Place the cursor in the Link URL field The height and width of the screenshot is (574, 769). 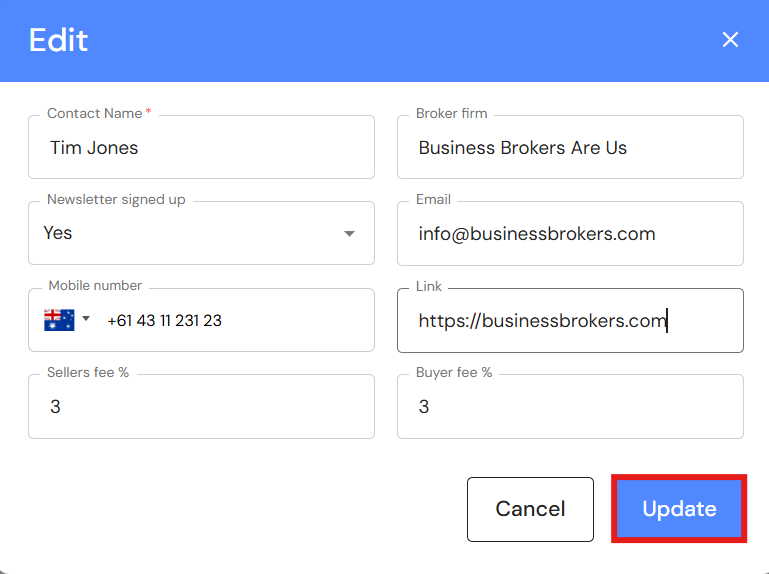coord(570,321)
